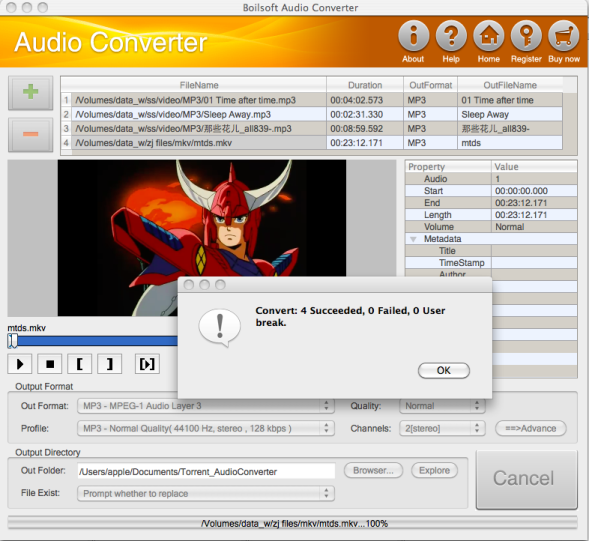589x541 pixels.
Task: Open the Profile dropdown
Action: point(206,428)
